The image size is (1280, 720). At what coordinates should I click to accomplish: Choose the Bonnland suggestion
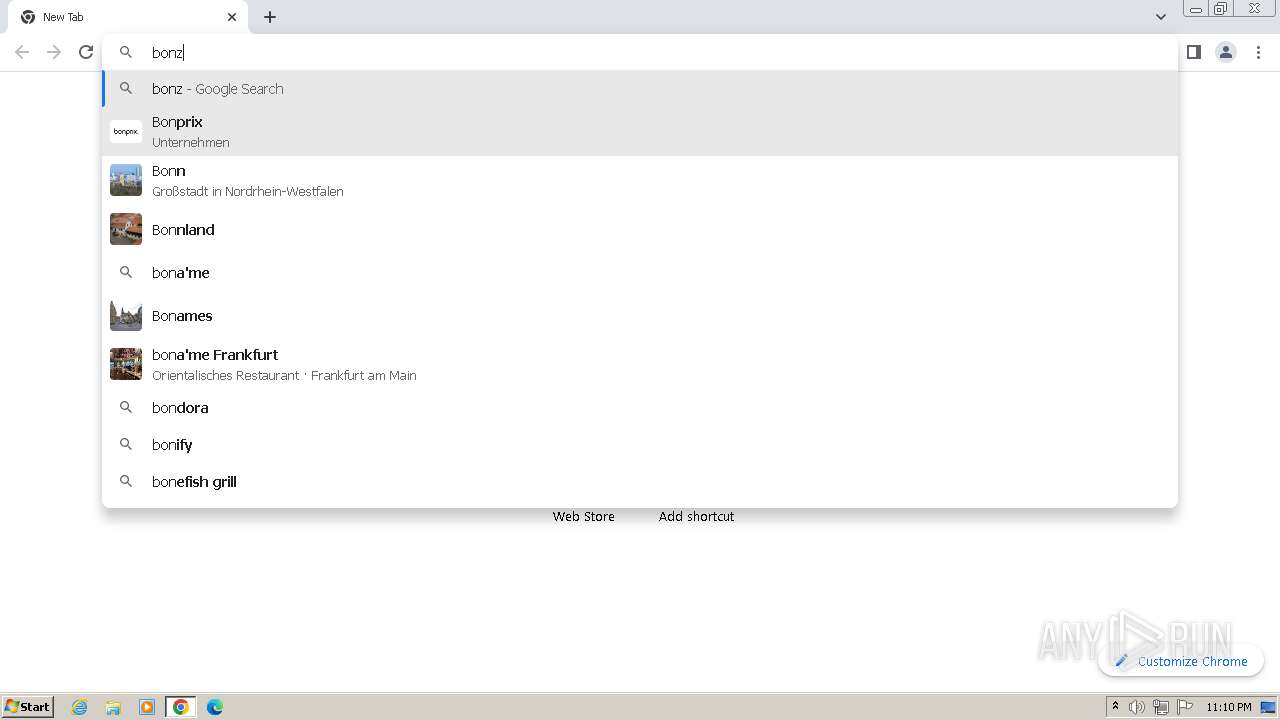click(x=640, y=229)
